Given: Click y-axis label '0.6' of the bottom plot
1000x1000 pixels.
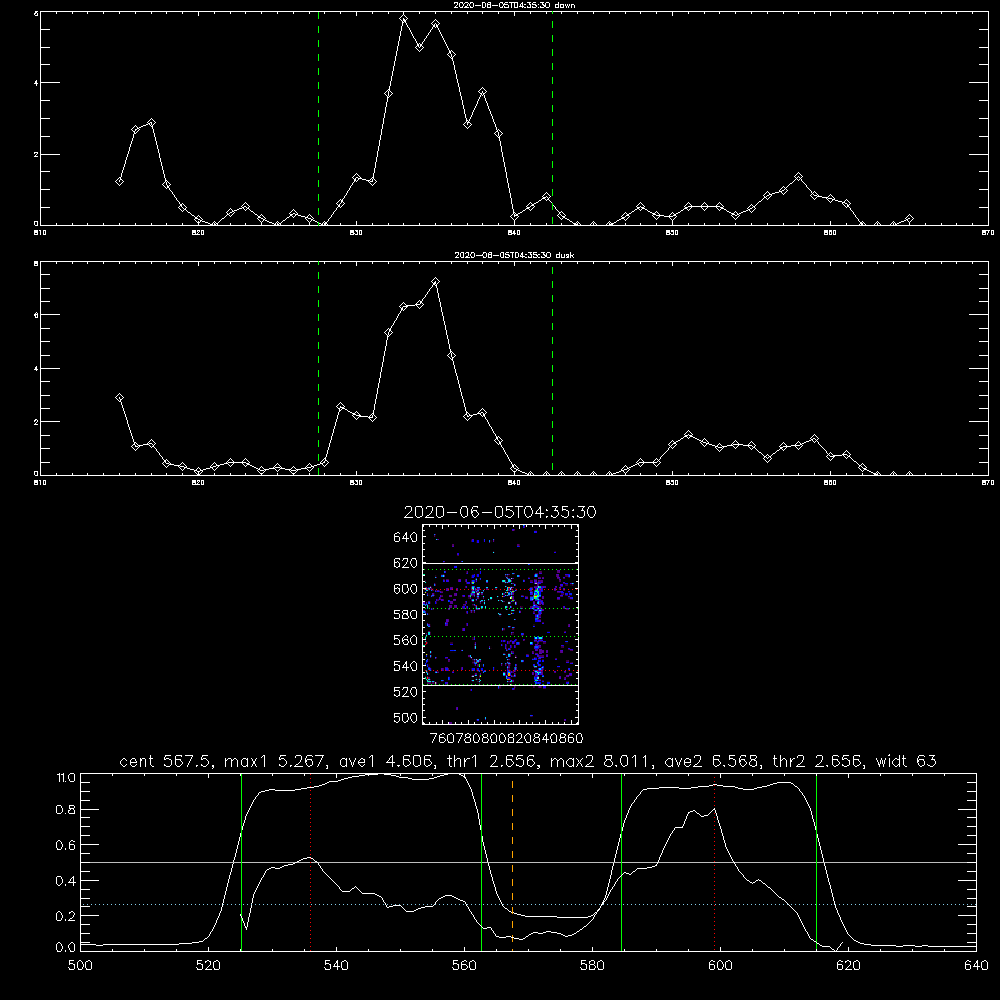Looking at the screenshot, I should pyautogui.click(x=65, y=845).
